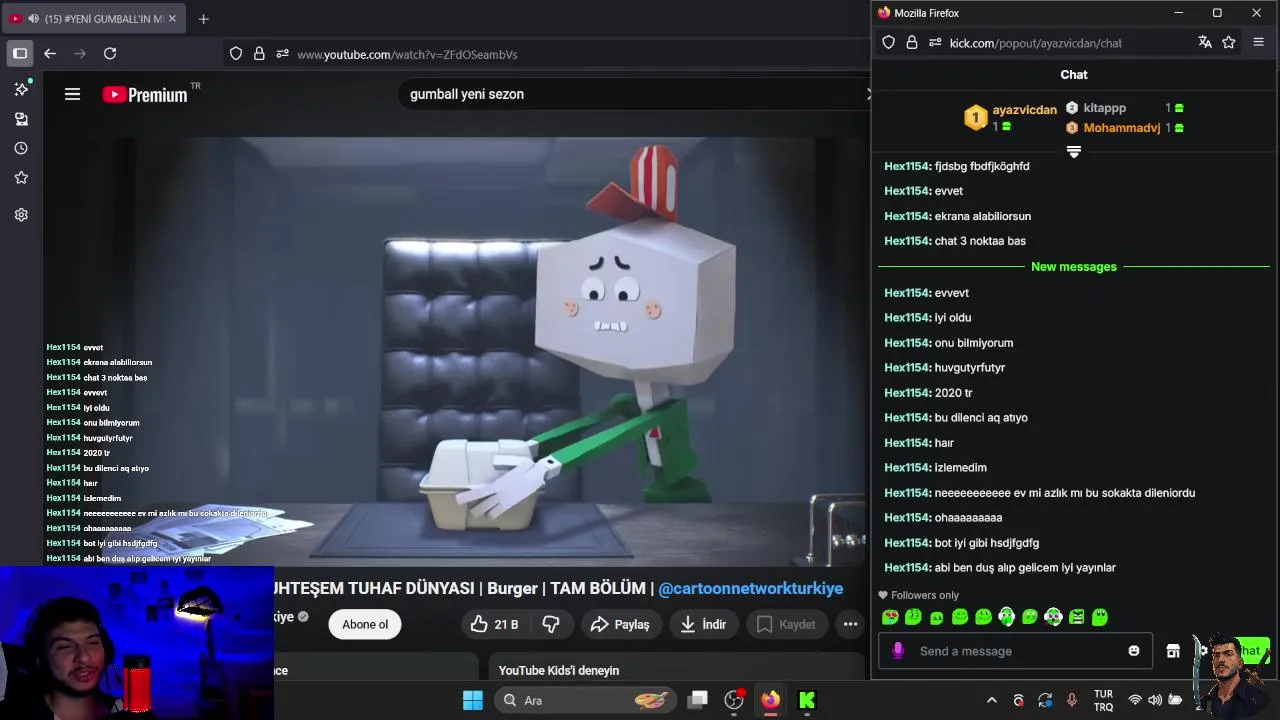Show site security info lock in YouTube window
Viewport: 1280px width, 720px height.
click(259, 54)
